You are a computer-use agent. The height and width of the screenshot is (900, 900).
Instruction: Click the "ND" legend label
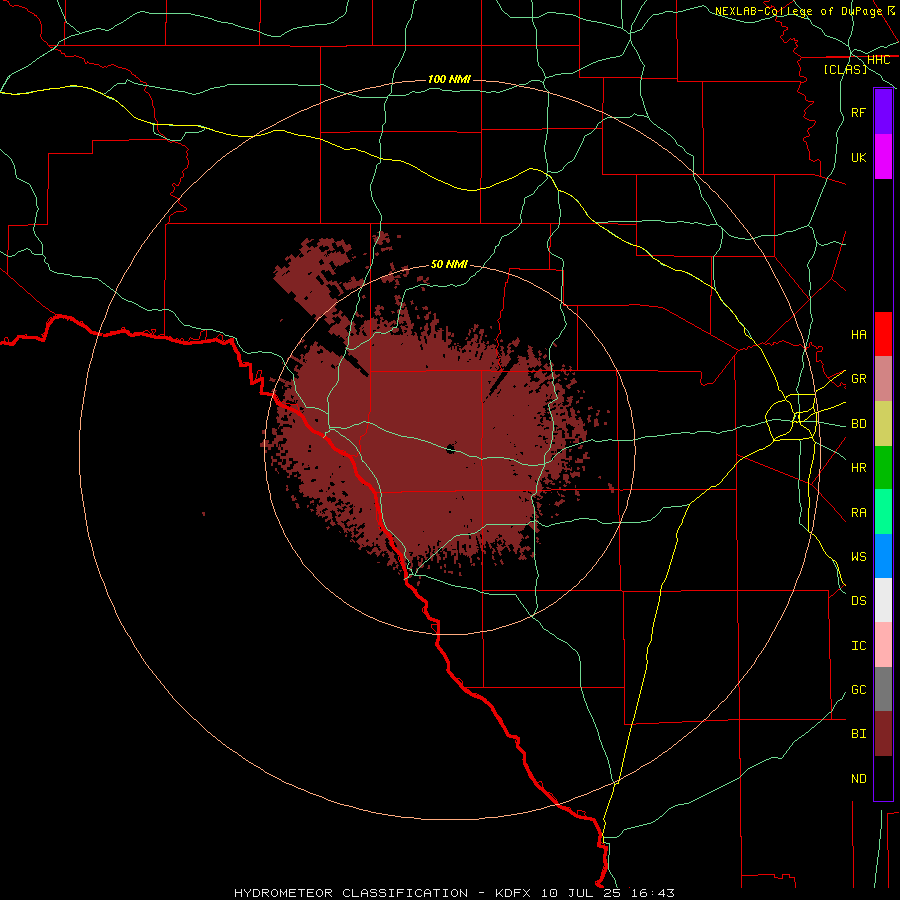coord(858,779)
